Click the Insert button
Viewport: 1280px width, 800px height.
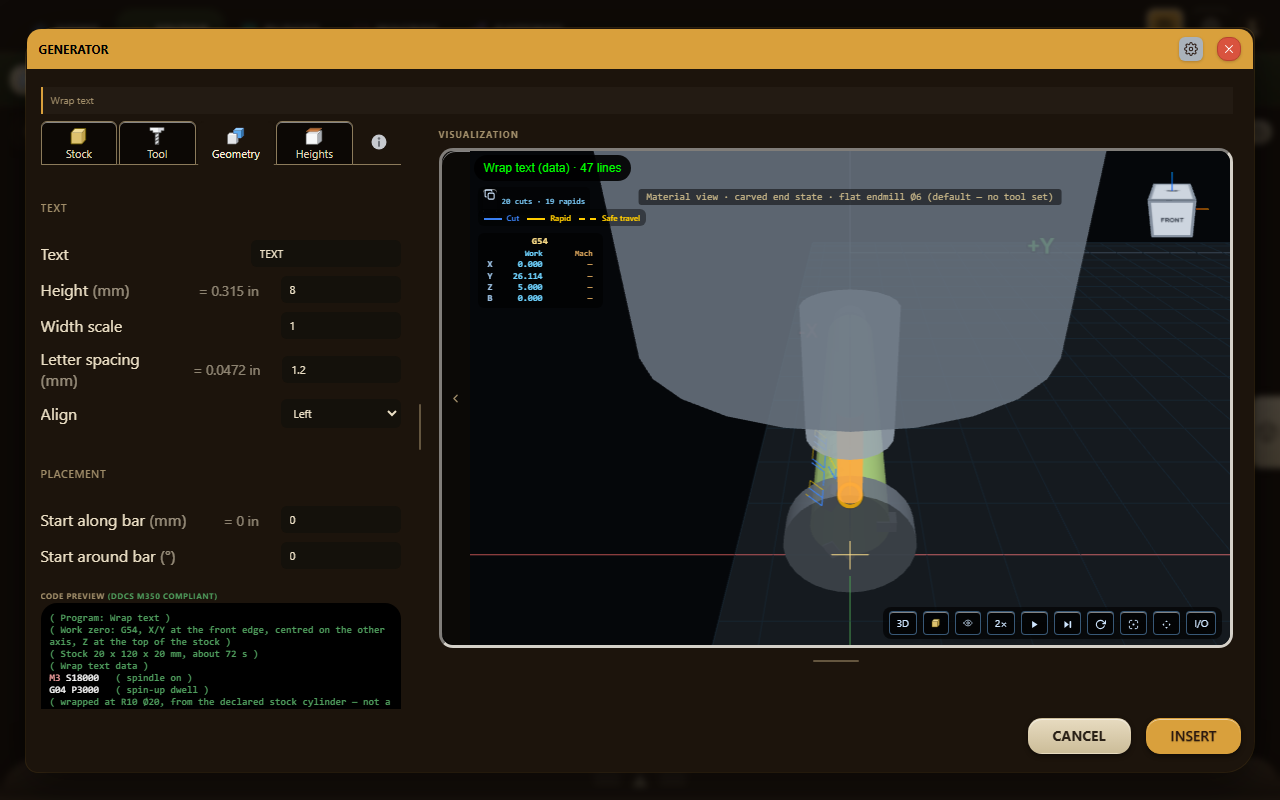click(x=1193, y=736)
